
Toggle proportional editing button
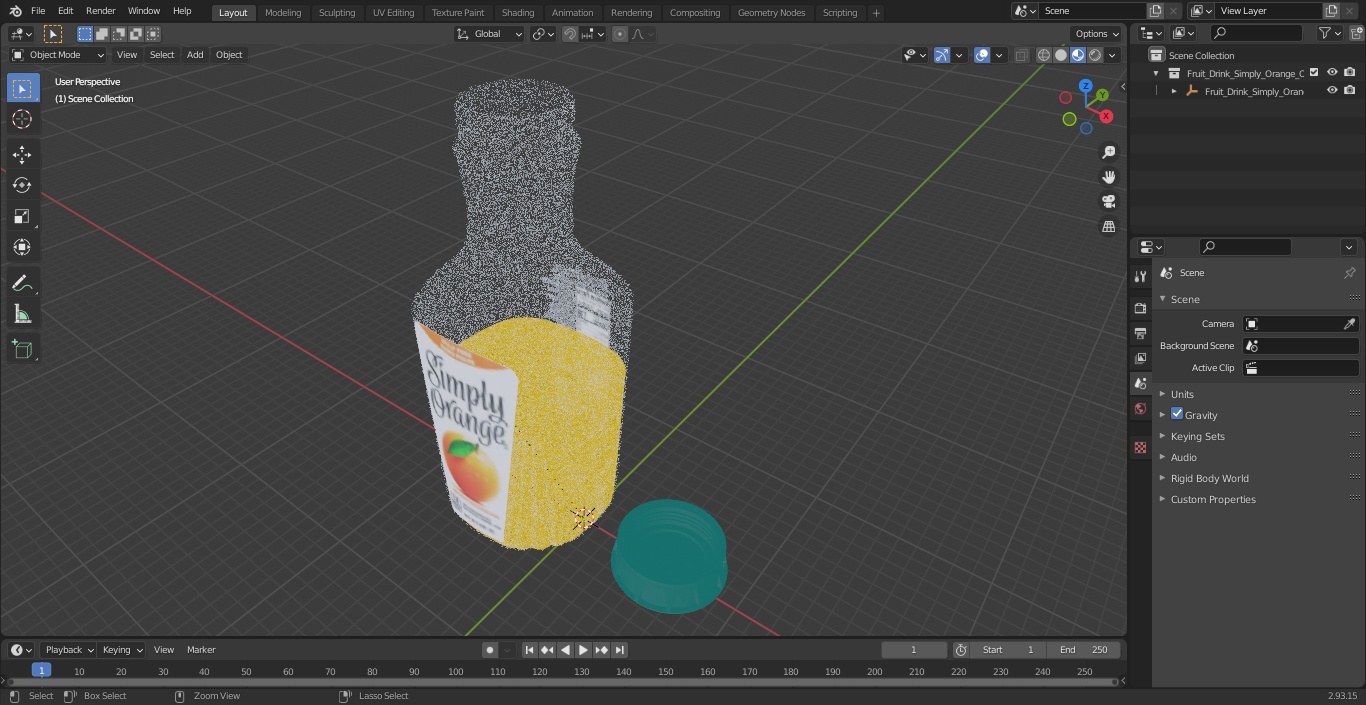pyautogui.click(x=619, y=34)
